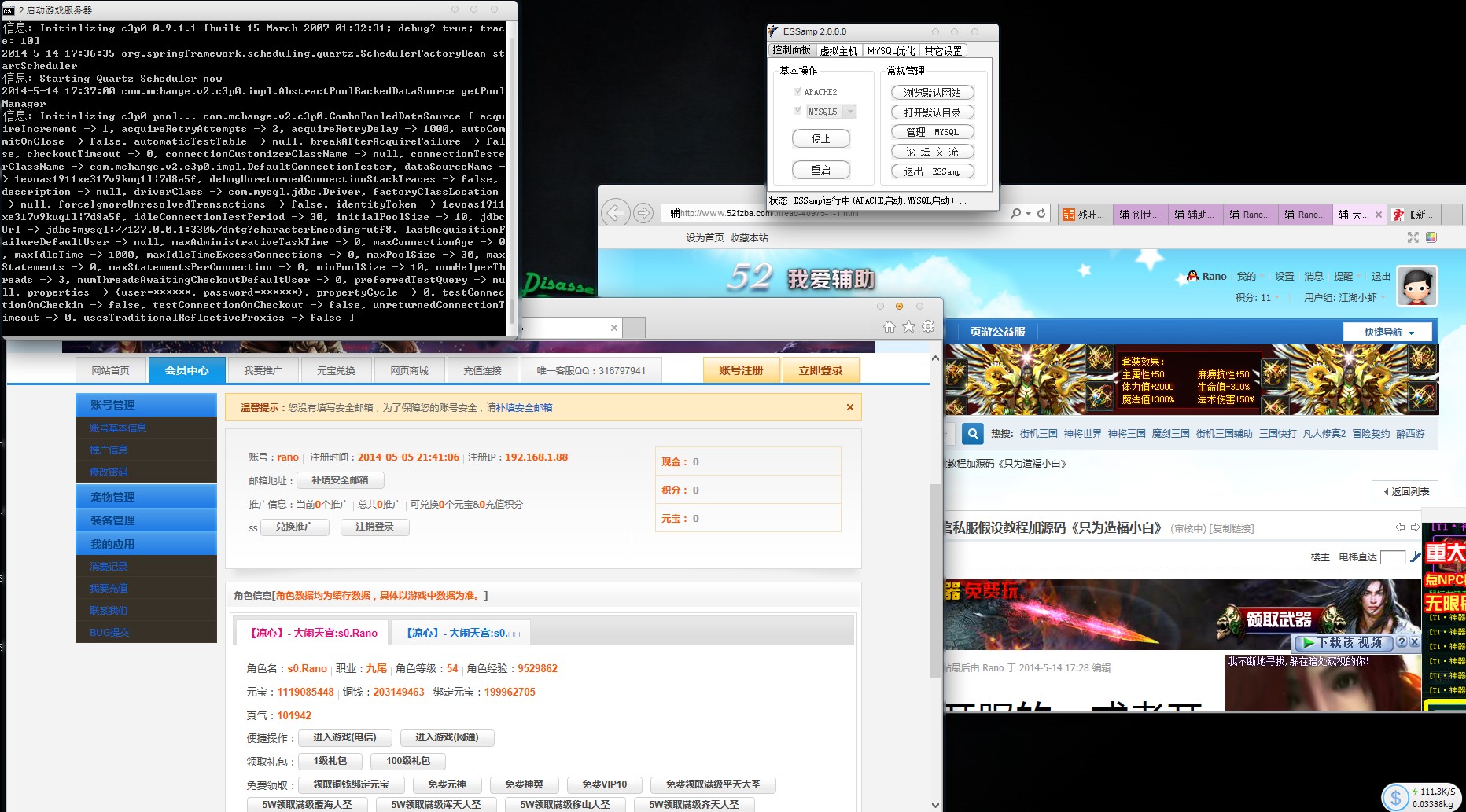The image size is (1466, 812).
Task: Click 进入游戏(电信) button
Action: coord(344,737)
